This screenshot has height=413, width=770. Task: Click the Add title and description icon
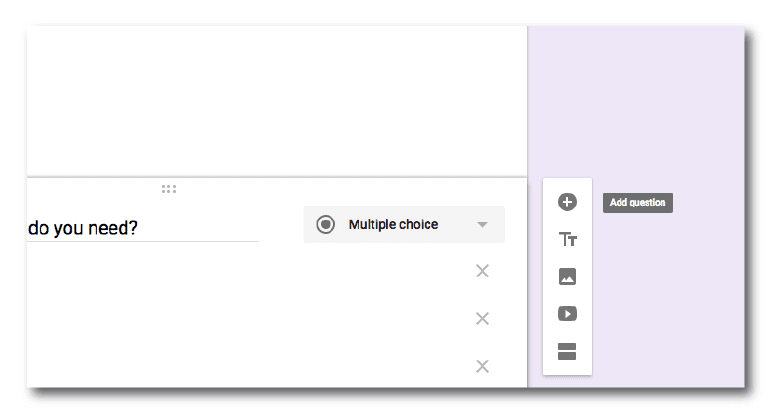point(567,240)
